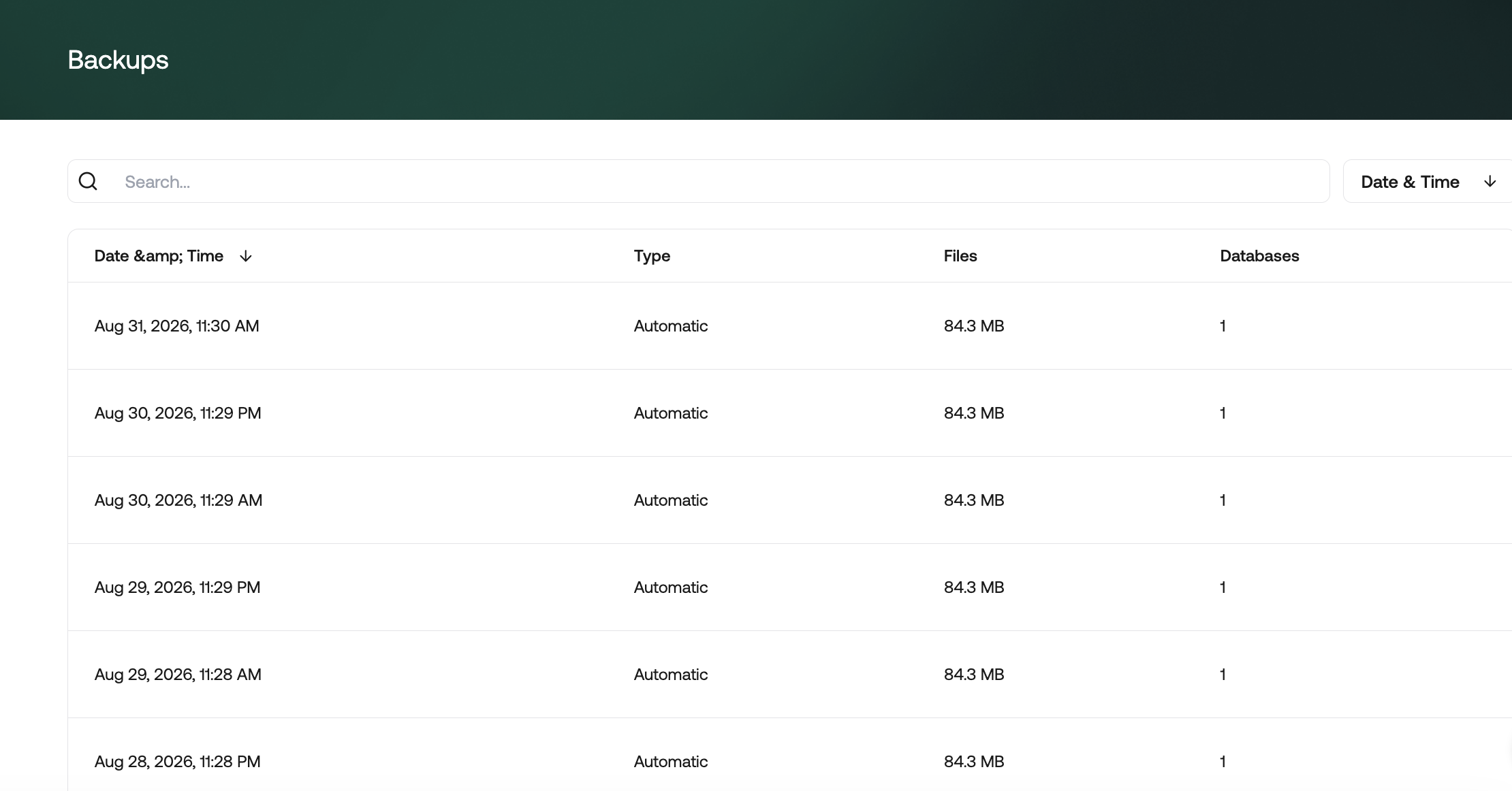Click the Backups page heading
This screenshot has height=791, width=1512.
point(118,60)
